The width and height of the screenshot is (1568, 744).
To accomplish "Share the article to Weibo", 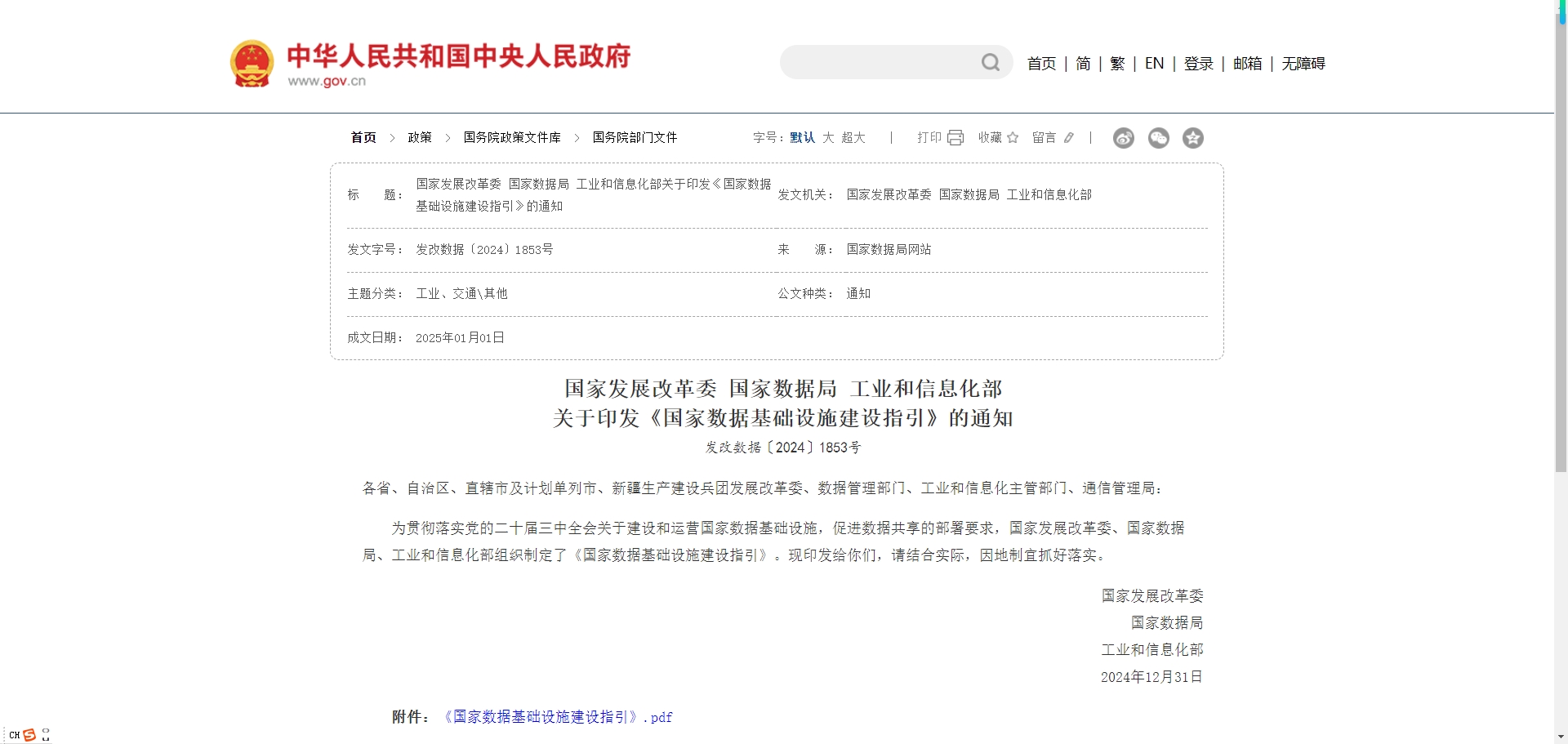I will pyautogui.click(x=1124, y=138).
